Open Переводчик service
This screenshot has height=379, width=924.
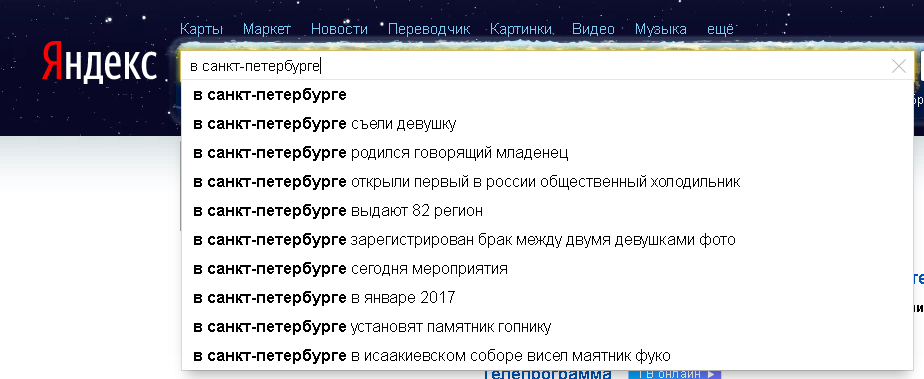tap(429, 29)
